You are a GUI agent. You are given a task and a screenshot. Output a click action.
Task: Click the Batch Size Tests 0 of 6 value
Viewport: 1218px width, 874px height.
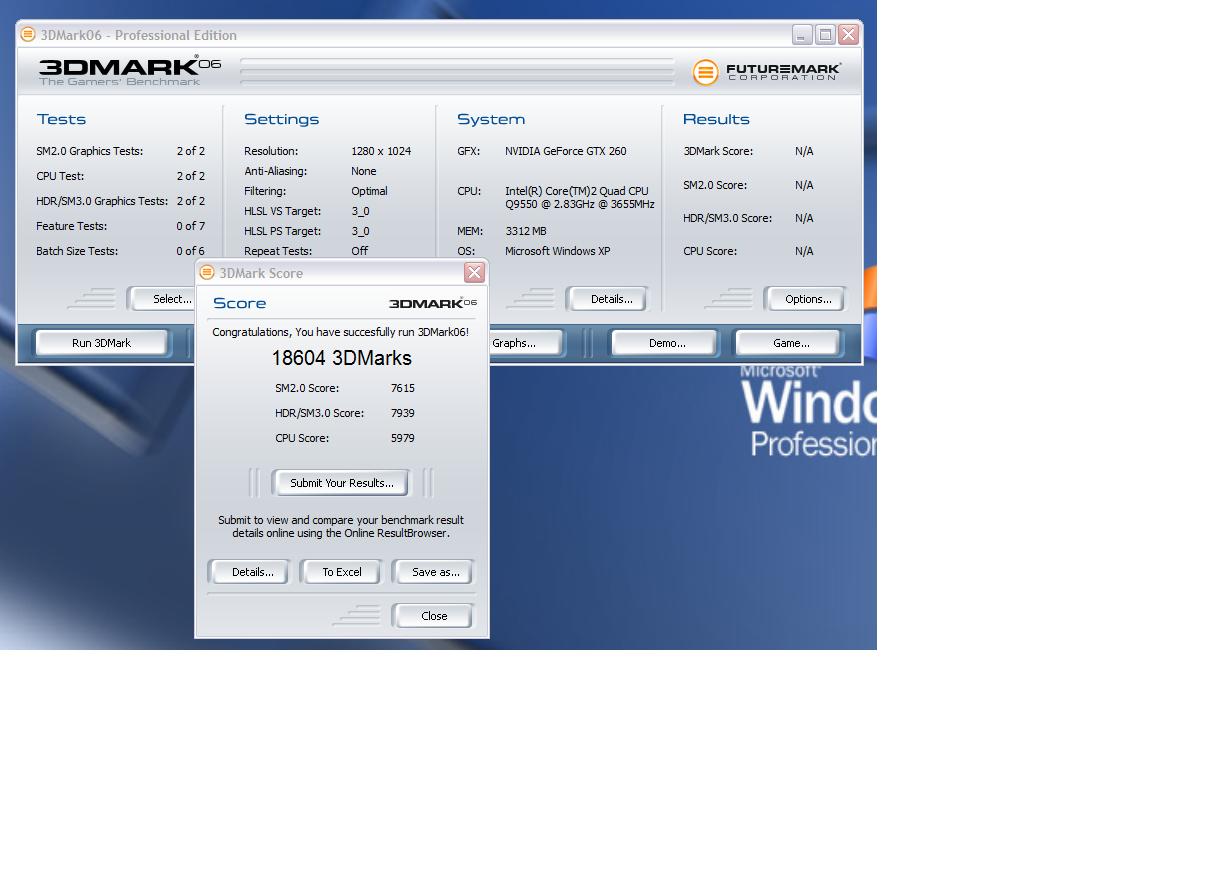click(x=190, y=251)
